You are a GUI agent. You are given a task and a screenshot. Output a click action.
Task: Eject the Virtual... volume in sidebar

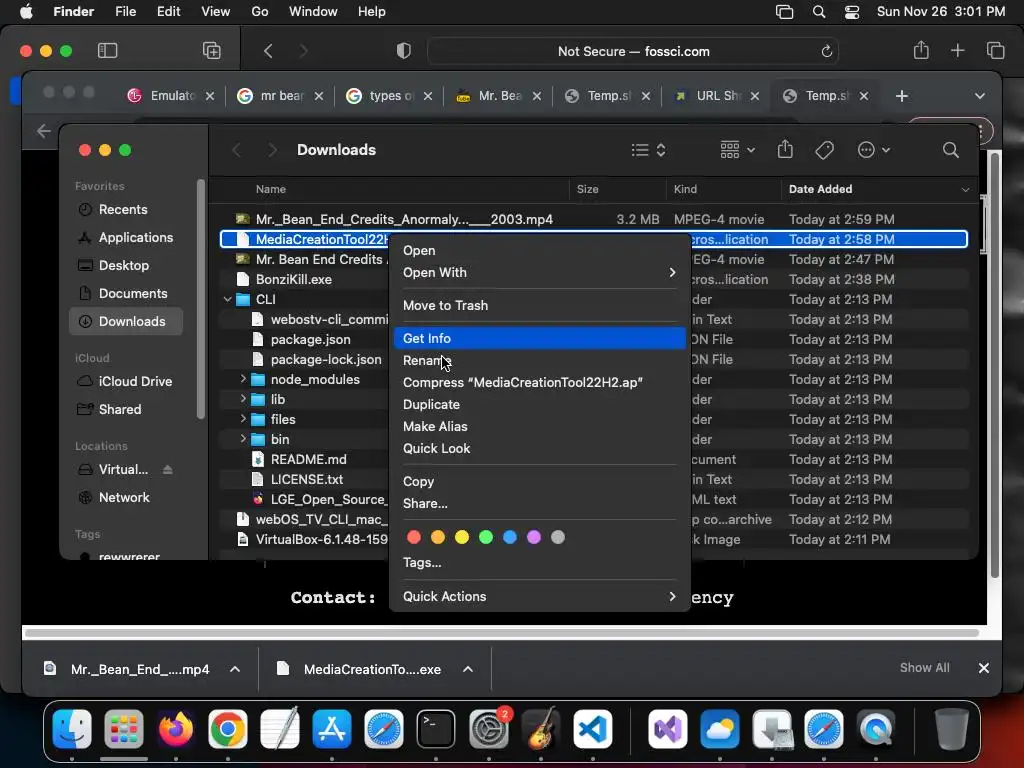pyautogui.click(x=167, y=470)
